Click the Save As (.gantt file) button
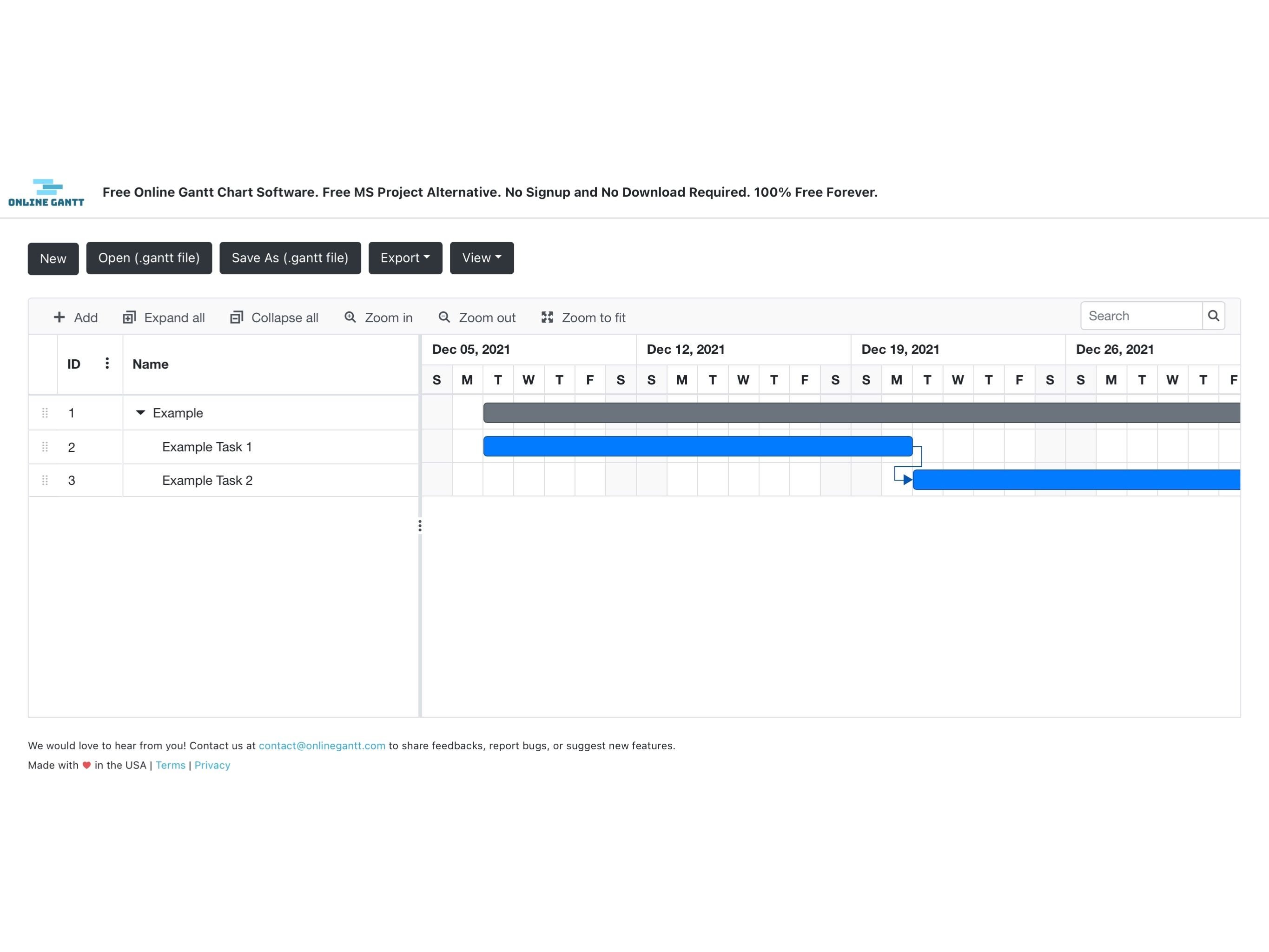 pos(290,258)
